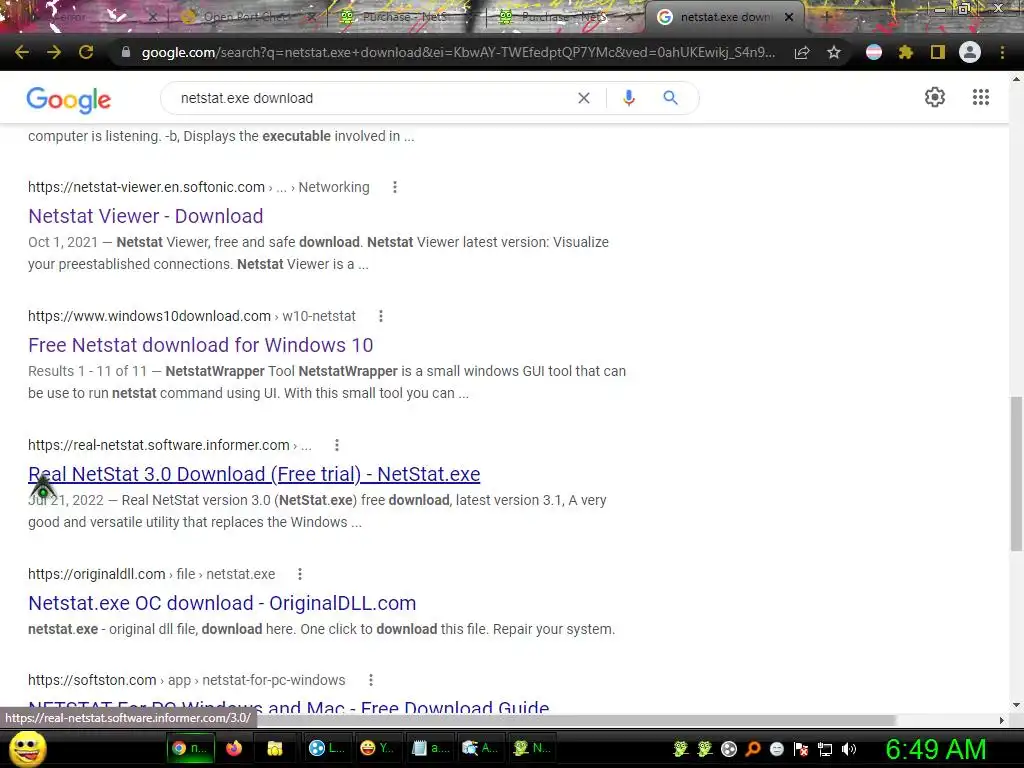Toggle the browser side panel

(937, 53)
